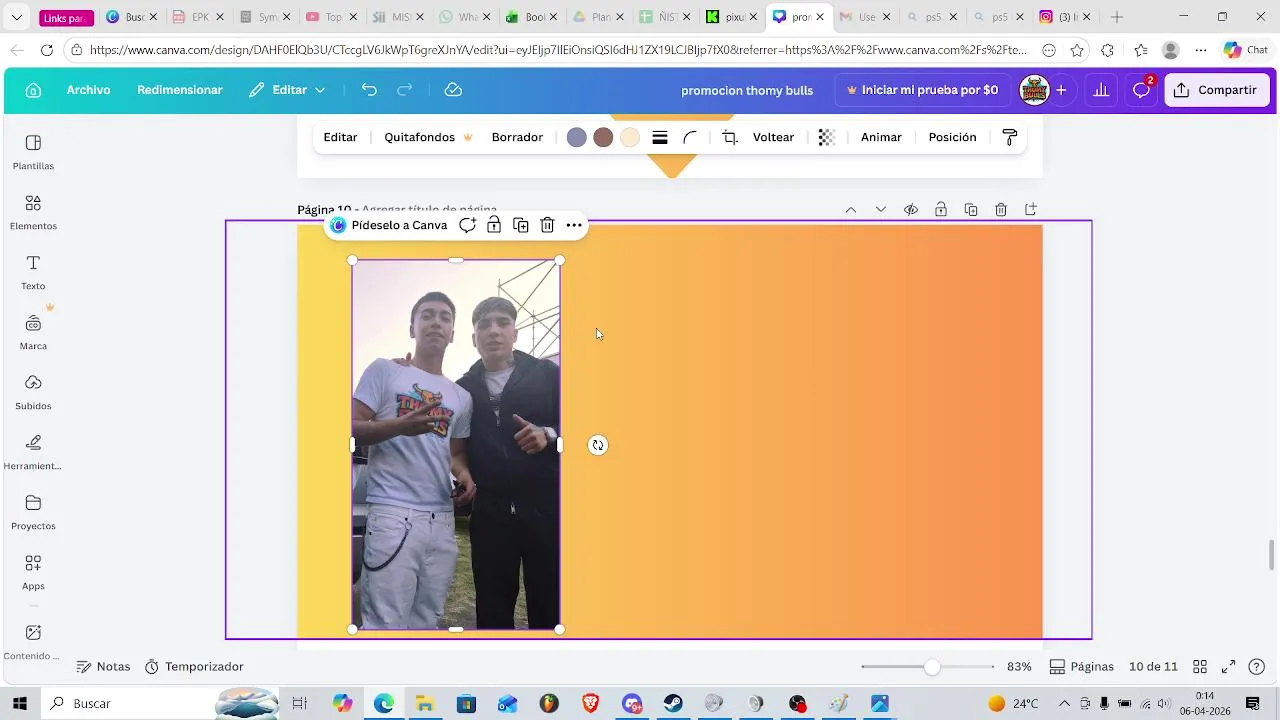The image size is (1280, 720).
Task: Pick the brown image color swatch
Action: [603, 138]
